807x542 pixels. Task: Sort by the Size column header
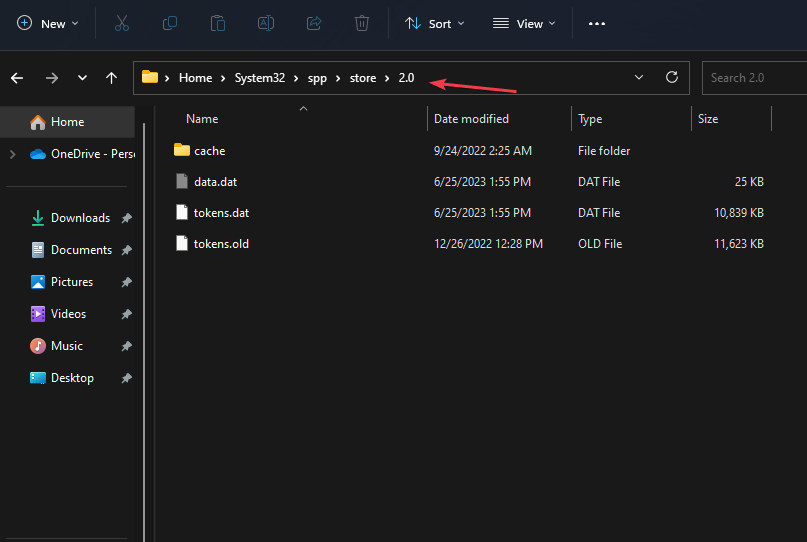tap(708, 119)
